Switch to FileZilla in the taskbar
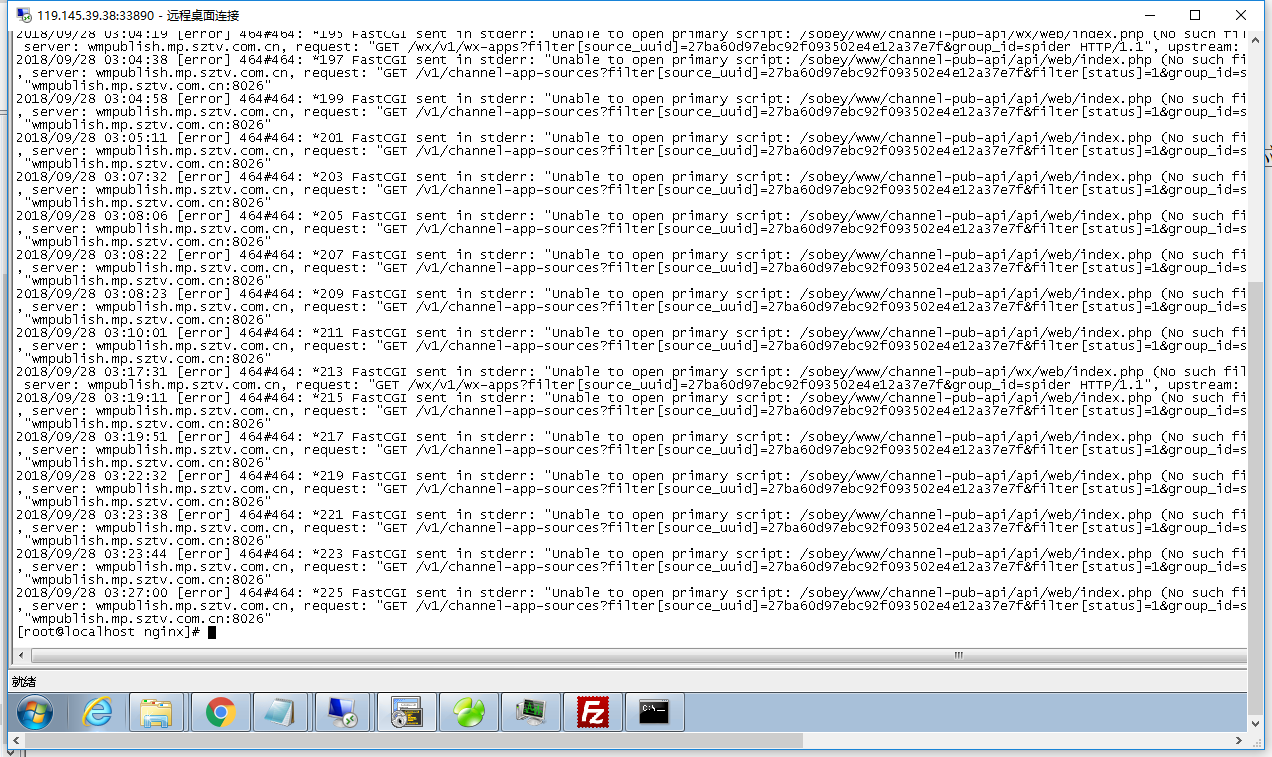Image resolution: width=1272 pixels, height=757 pixels. (x=593, y=712)
